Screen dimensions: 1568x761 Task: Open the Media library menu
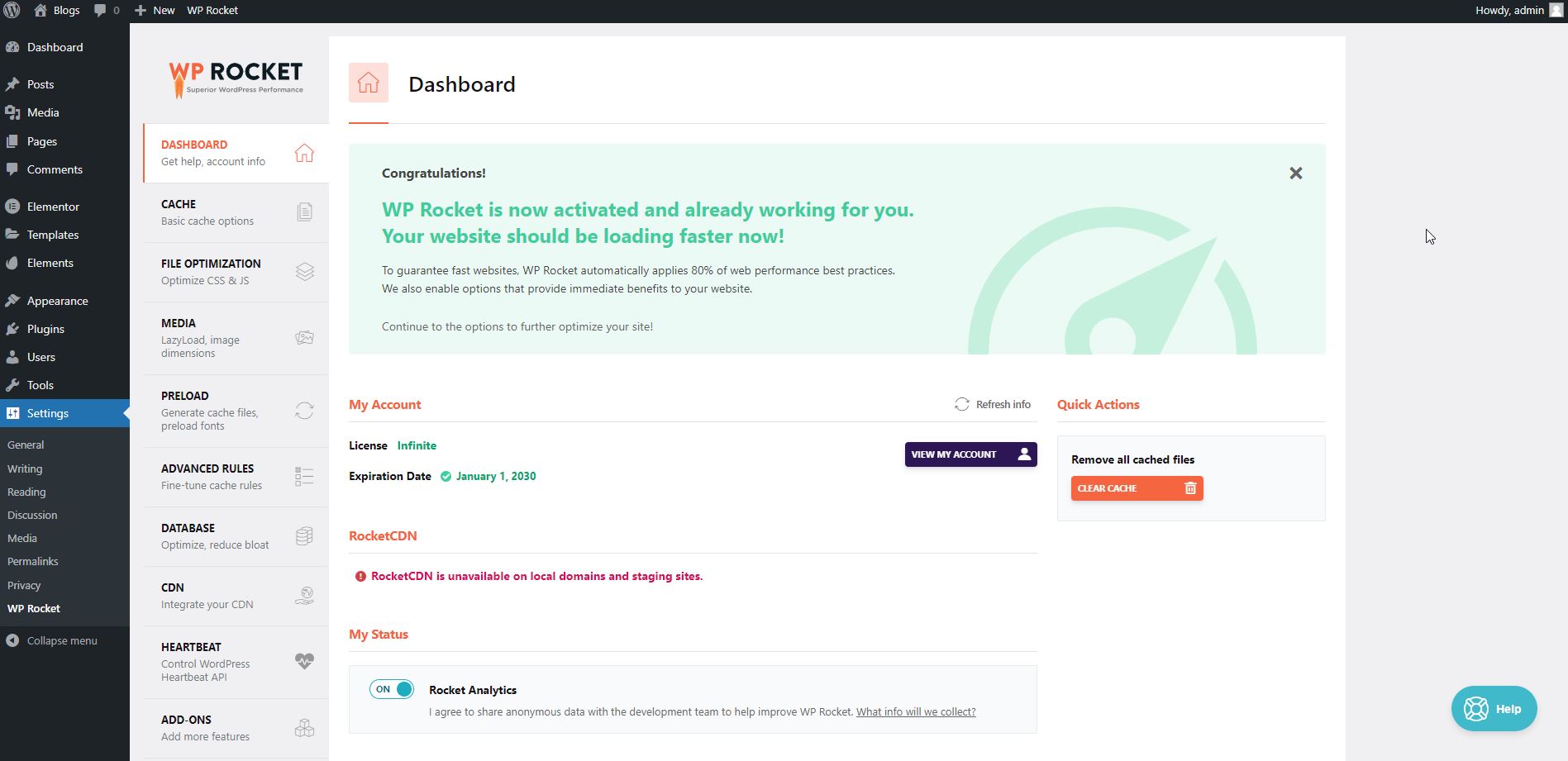point(64,112)
